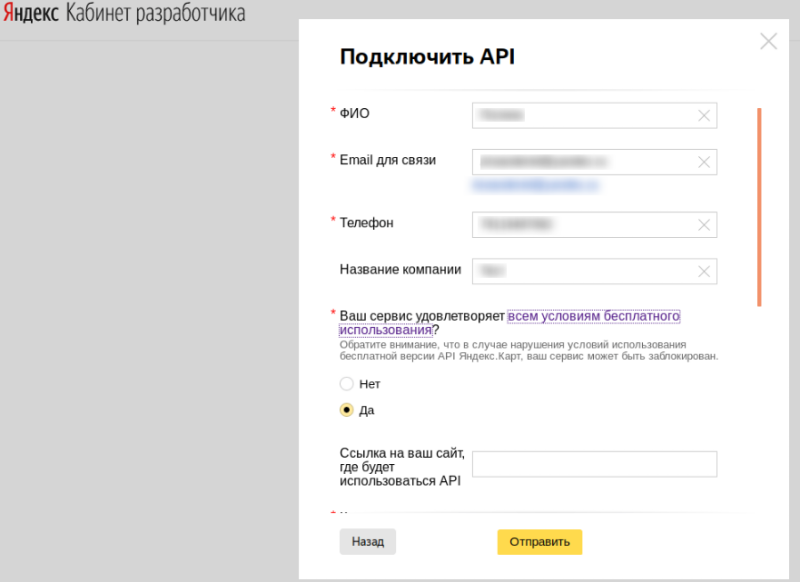This screenshot has width=800, height=582.
Task: Open Кабинет разработчика header link
Action: [x=156, y=13]
